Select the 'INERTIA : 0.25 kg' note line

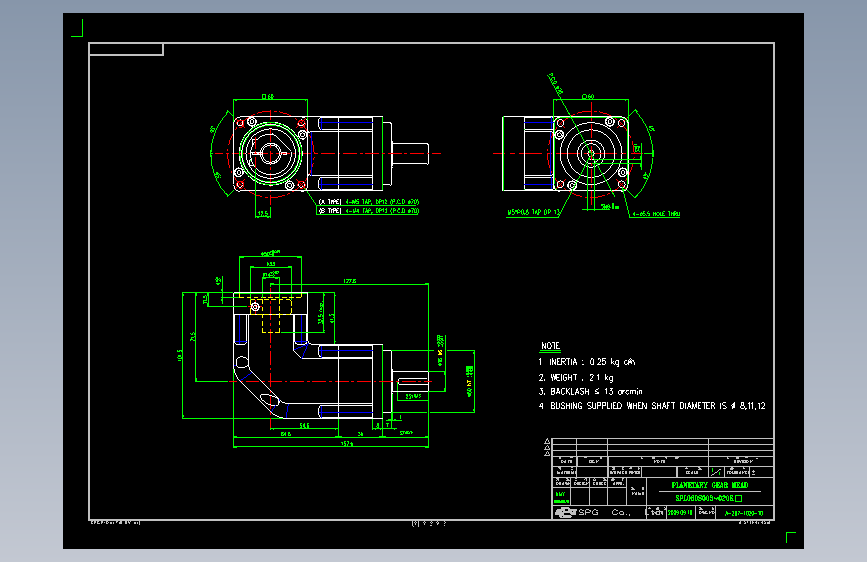click(x=587, y=362)
